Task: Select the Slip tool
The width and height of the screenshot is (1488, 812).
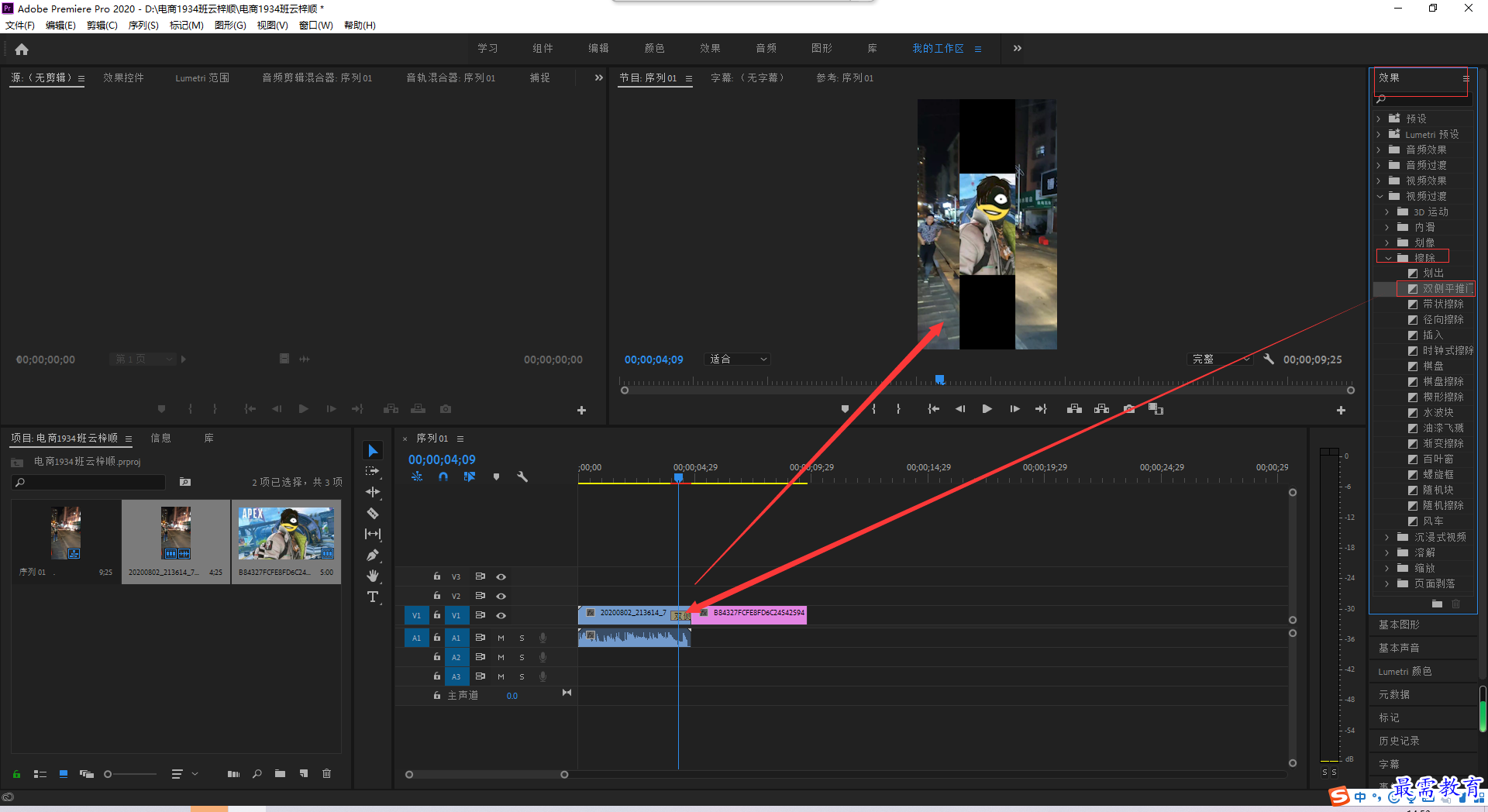Action: (x=373, y=534)
